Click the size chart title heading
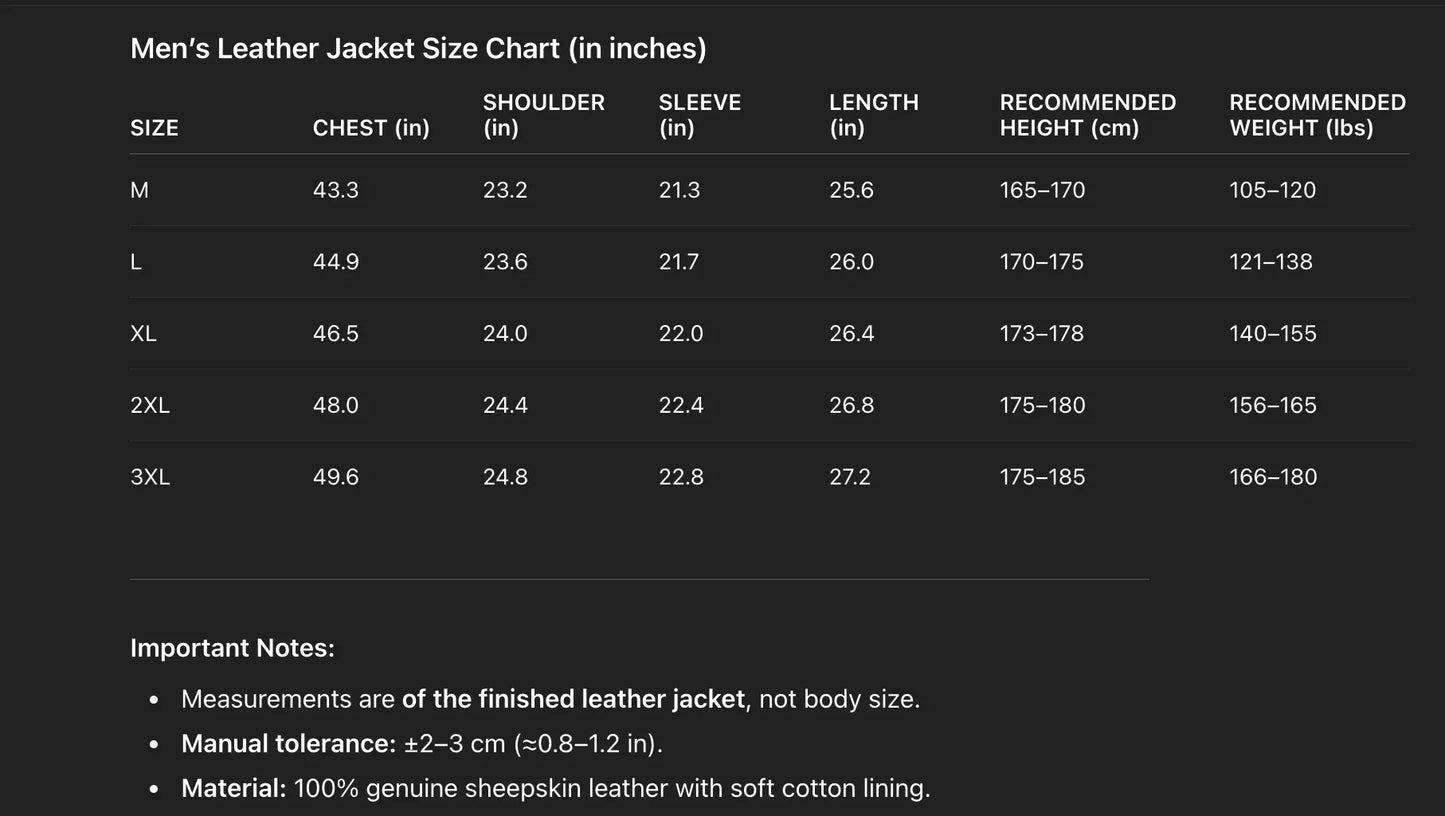1445x816 pixels. coord(418,48)
